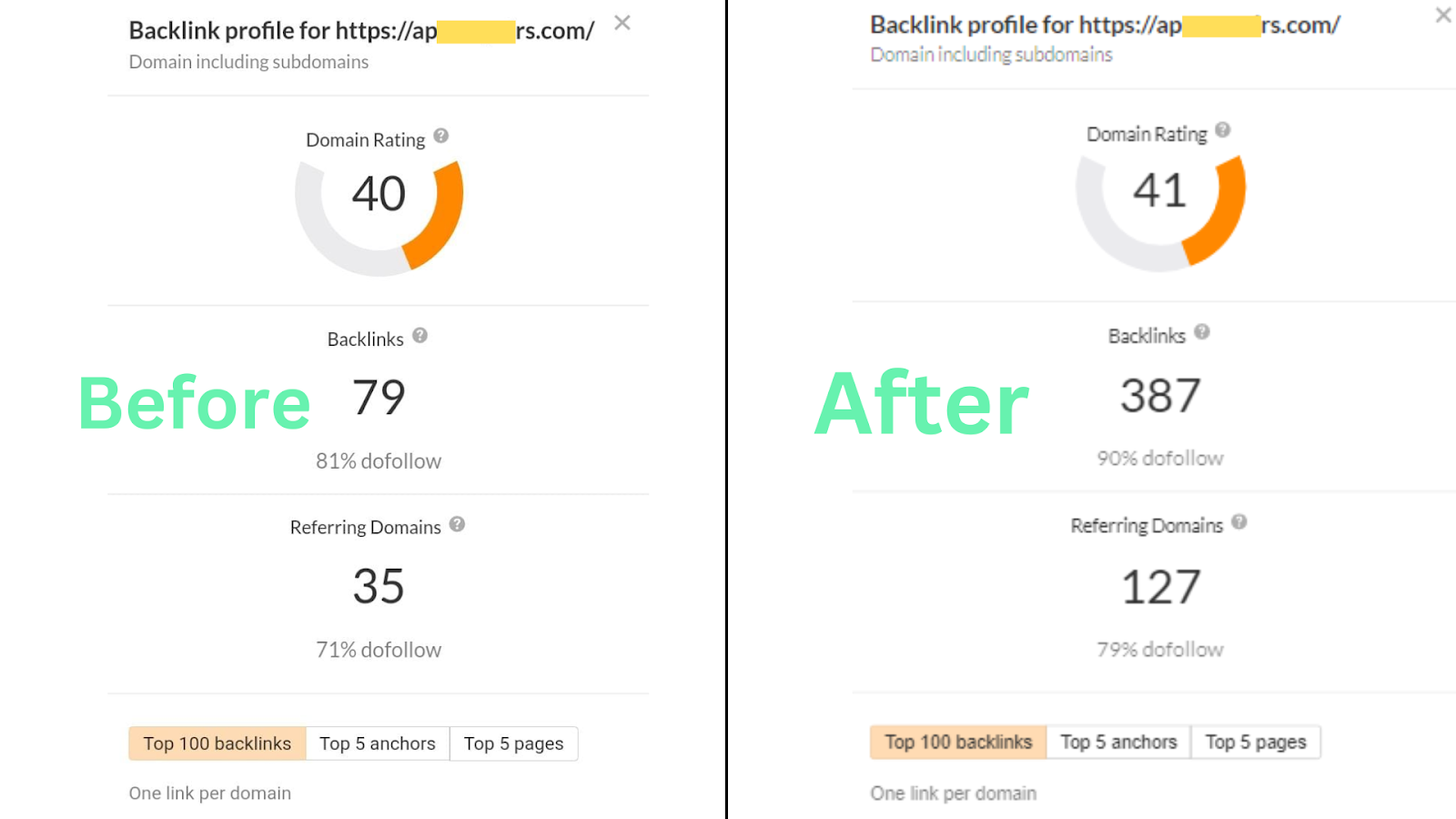Close the After backlink profile panel
1456x819 pixels.
(1442, 15)
